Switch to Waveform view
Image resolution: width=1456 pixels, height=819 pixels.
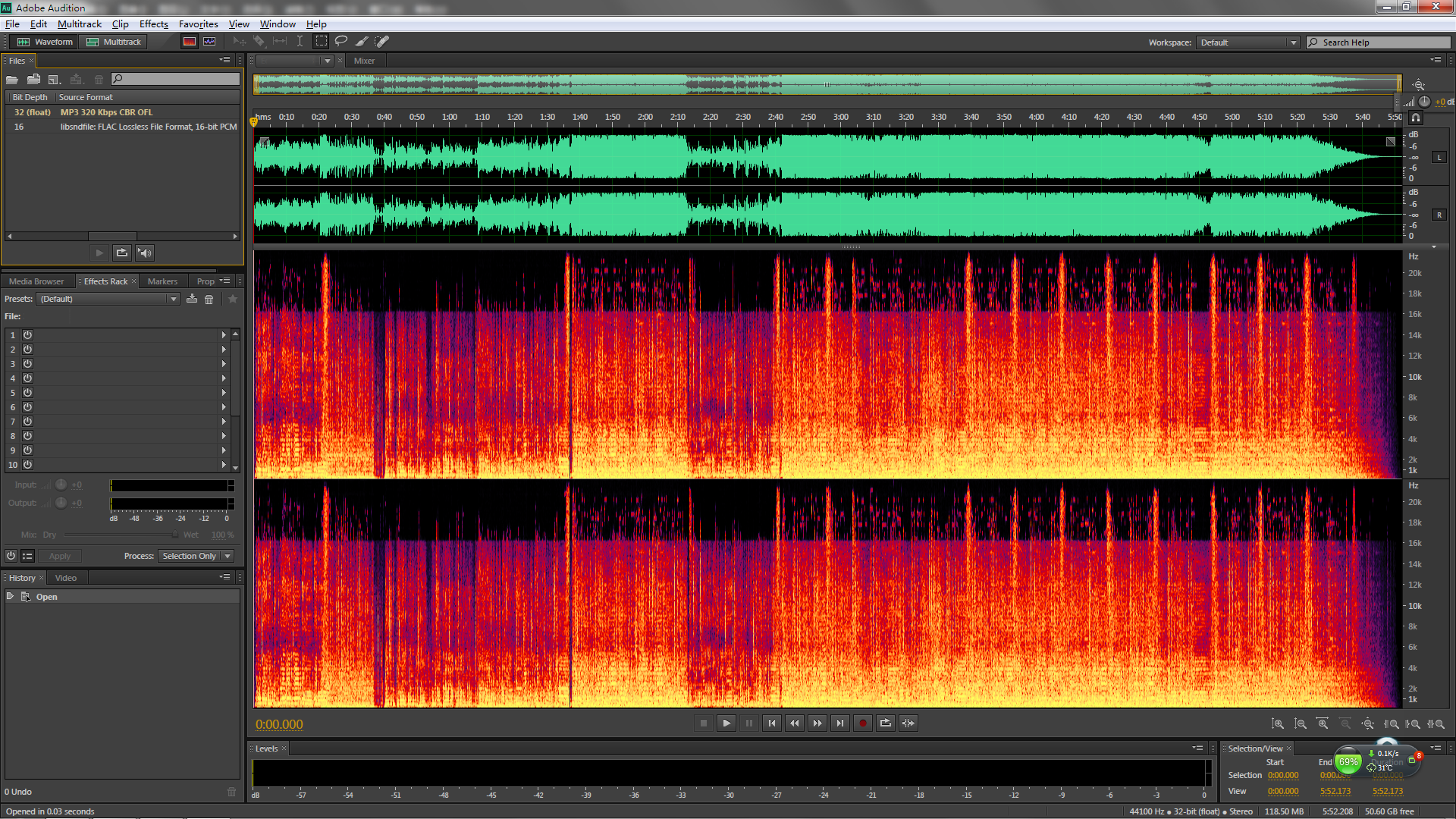pos(45,42)
